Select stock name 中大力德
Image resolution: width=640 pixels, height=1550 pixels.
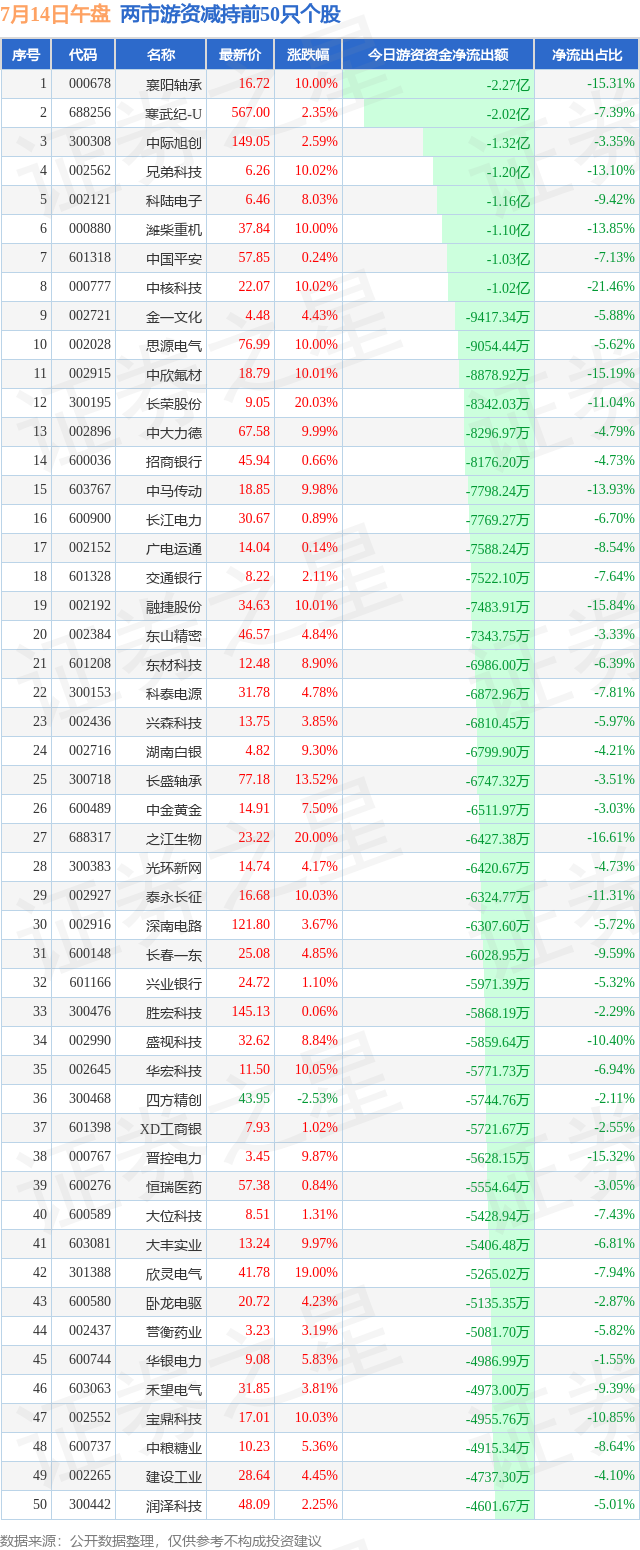[x=174, y=432]
